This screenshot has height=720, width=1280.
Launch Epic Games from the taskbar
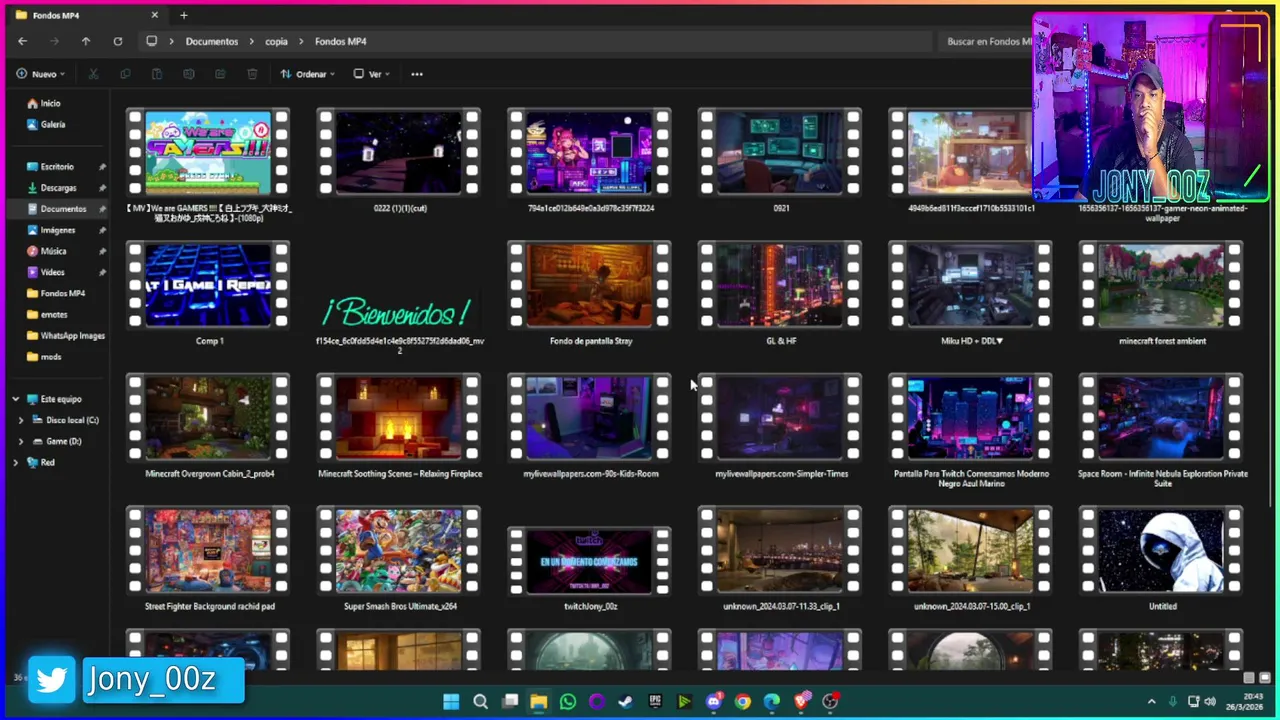(x=655, y=702)
